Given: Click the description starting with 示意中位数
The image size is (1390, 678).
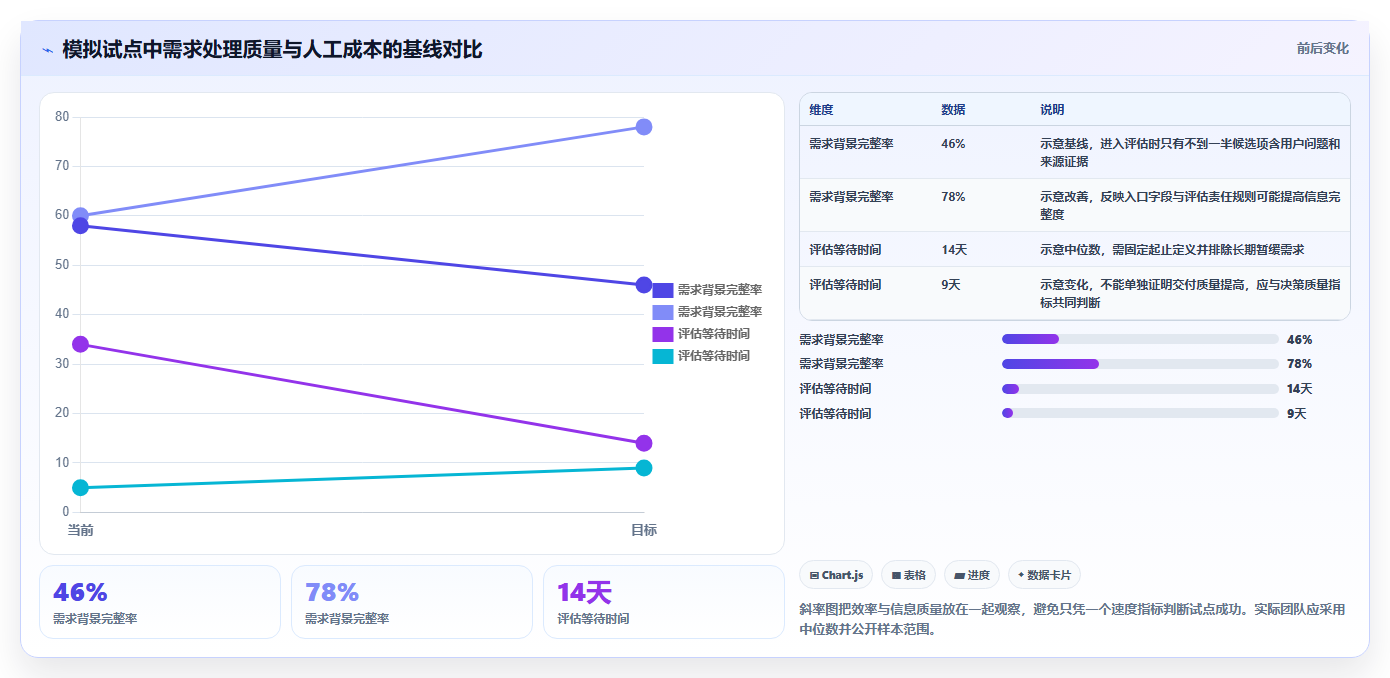Looking at the screenshot, I should (x=1172, y=250).
